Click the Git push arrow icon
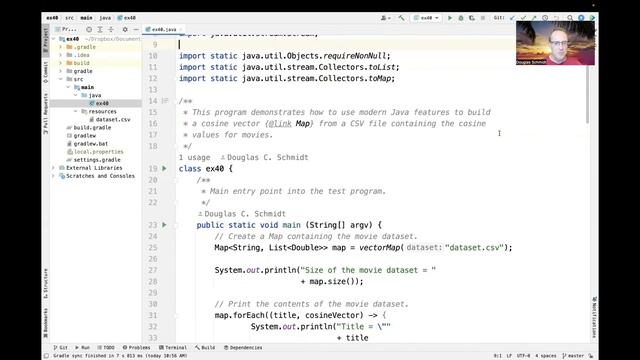Image resolution: width=640 pixels, height=360 pixels. coord(534,18)
